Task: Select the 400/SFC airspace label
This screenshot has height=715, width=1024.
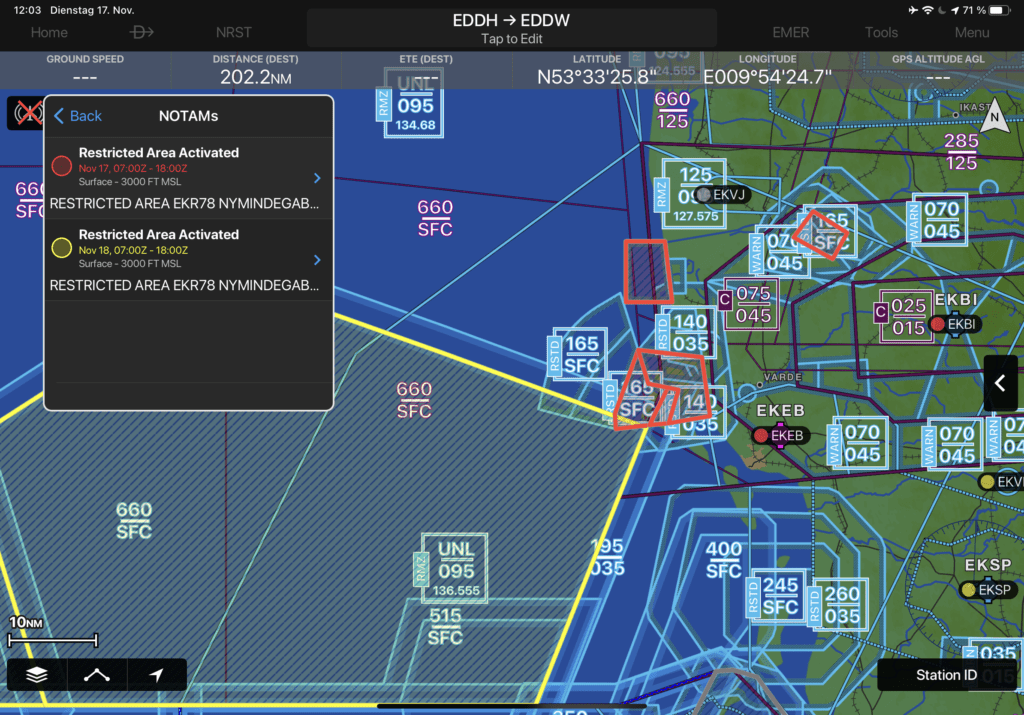Action: [724, 560]
